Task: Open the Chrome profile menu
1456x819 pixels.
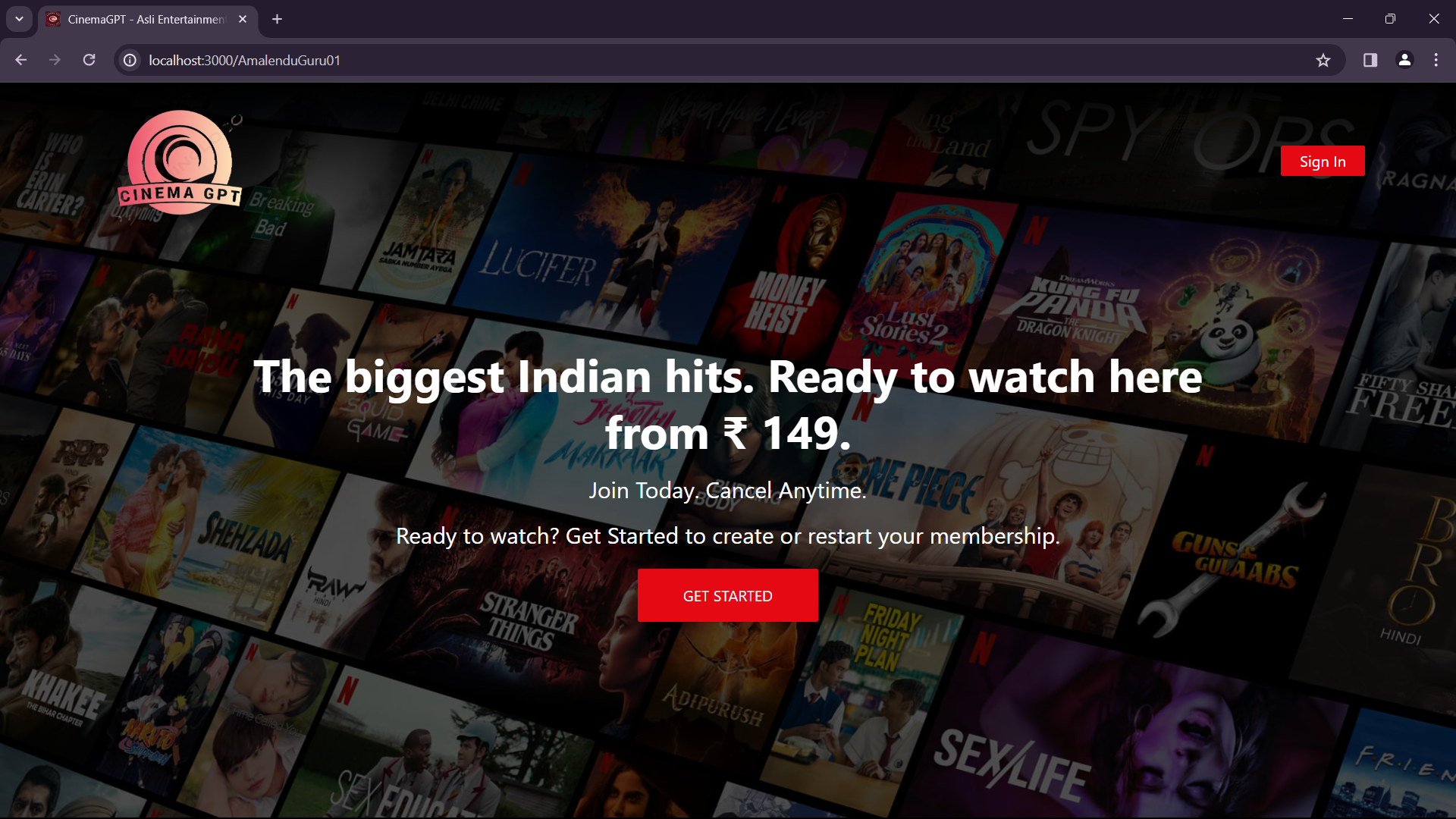Action: coord(1404,60)
